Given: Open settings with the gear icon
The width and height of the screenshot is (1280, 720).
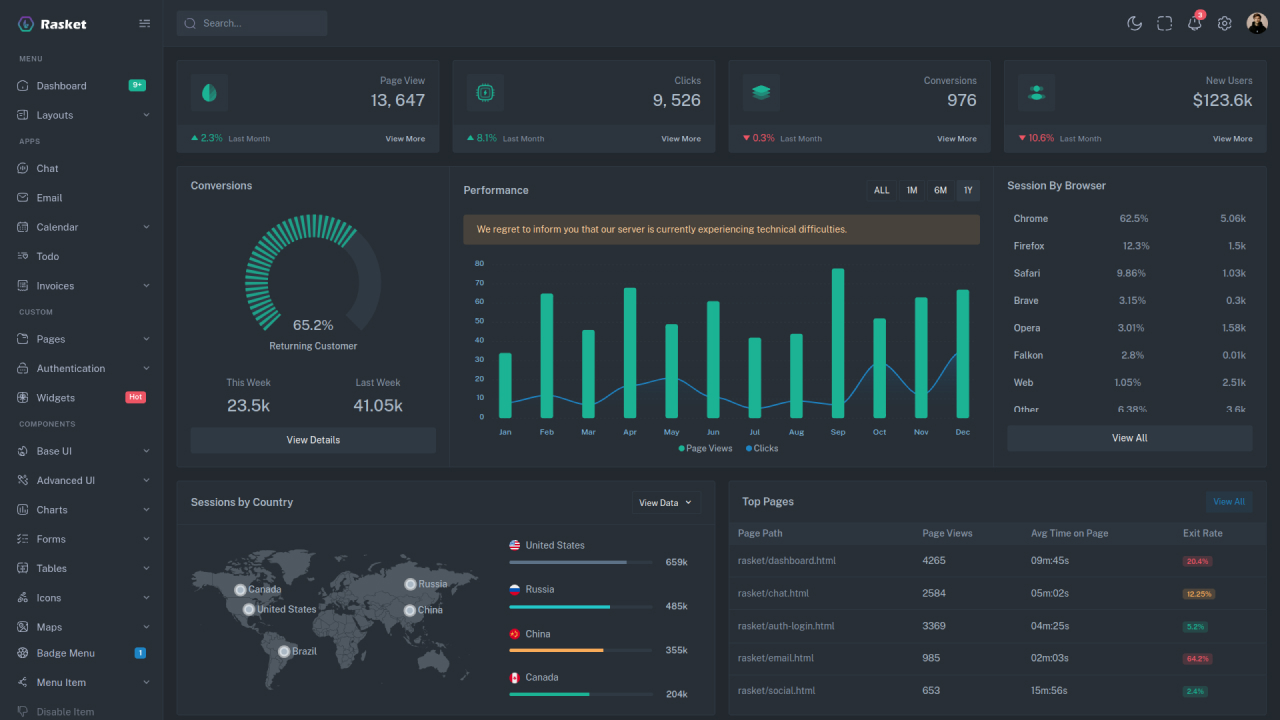Looking at the screenshot, I should tap(1224, 22).
